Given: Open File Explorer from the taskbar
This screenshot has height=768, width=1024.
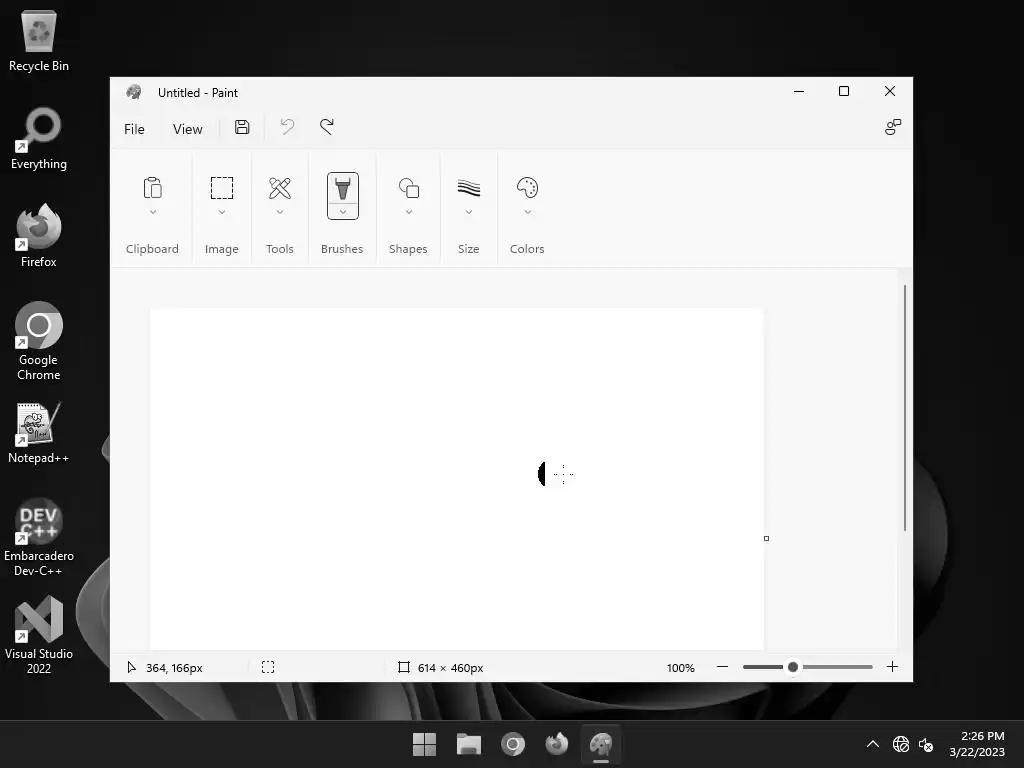Looking at the screenshot, I should pyautogui.click(x=469, y=744).
